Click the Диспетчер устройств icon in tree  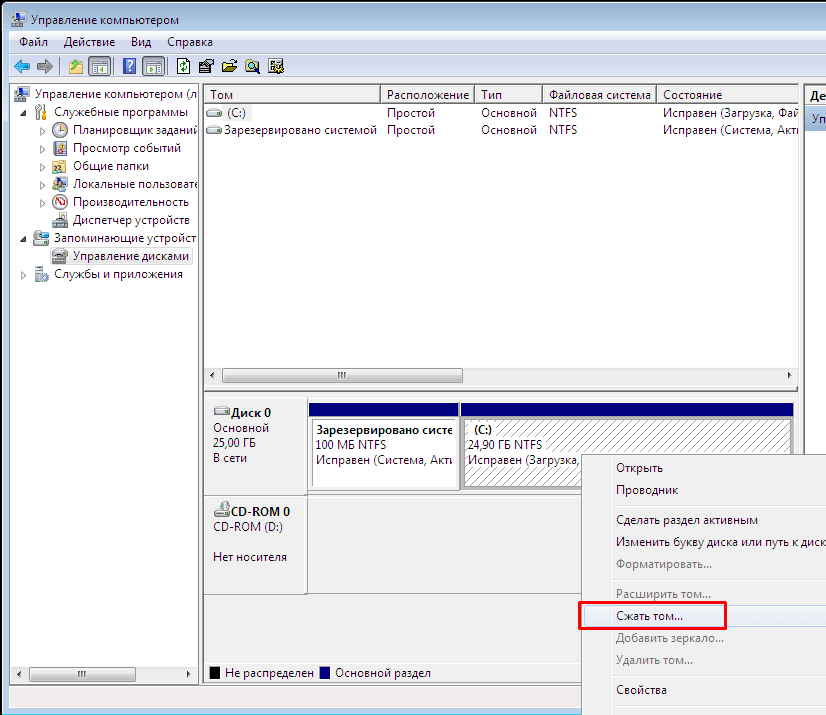60,220
